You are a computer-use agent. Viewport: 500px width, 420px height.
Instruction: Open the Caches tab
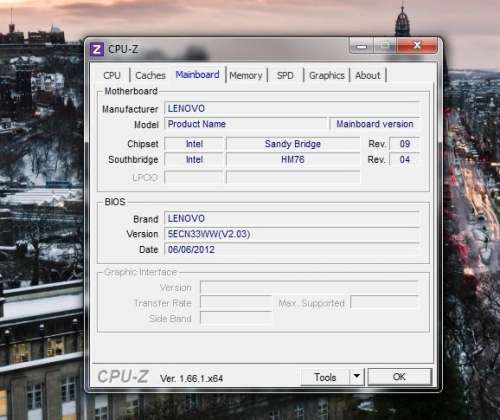click(150, 75)
